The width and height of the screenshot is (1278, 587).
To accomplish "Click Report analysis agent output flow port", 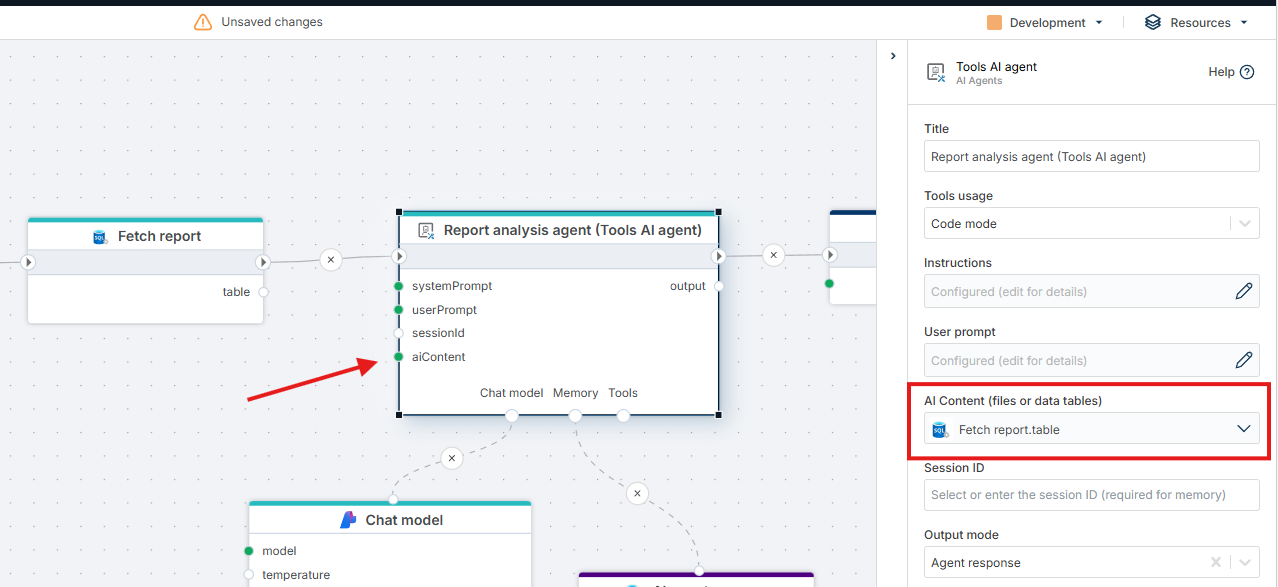I will (x=718, y=257).
